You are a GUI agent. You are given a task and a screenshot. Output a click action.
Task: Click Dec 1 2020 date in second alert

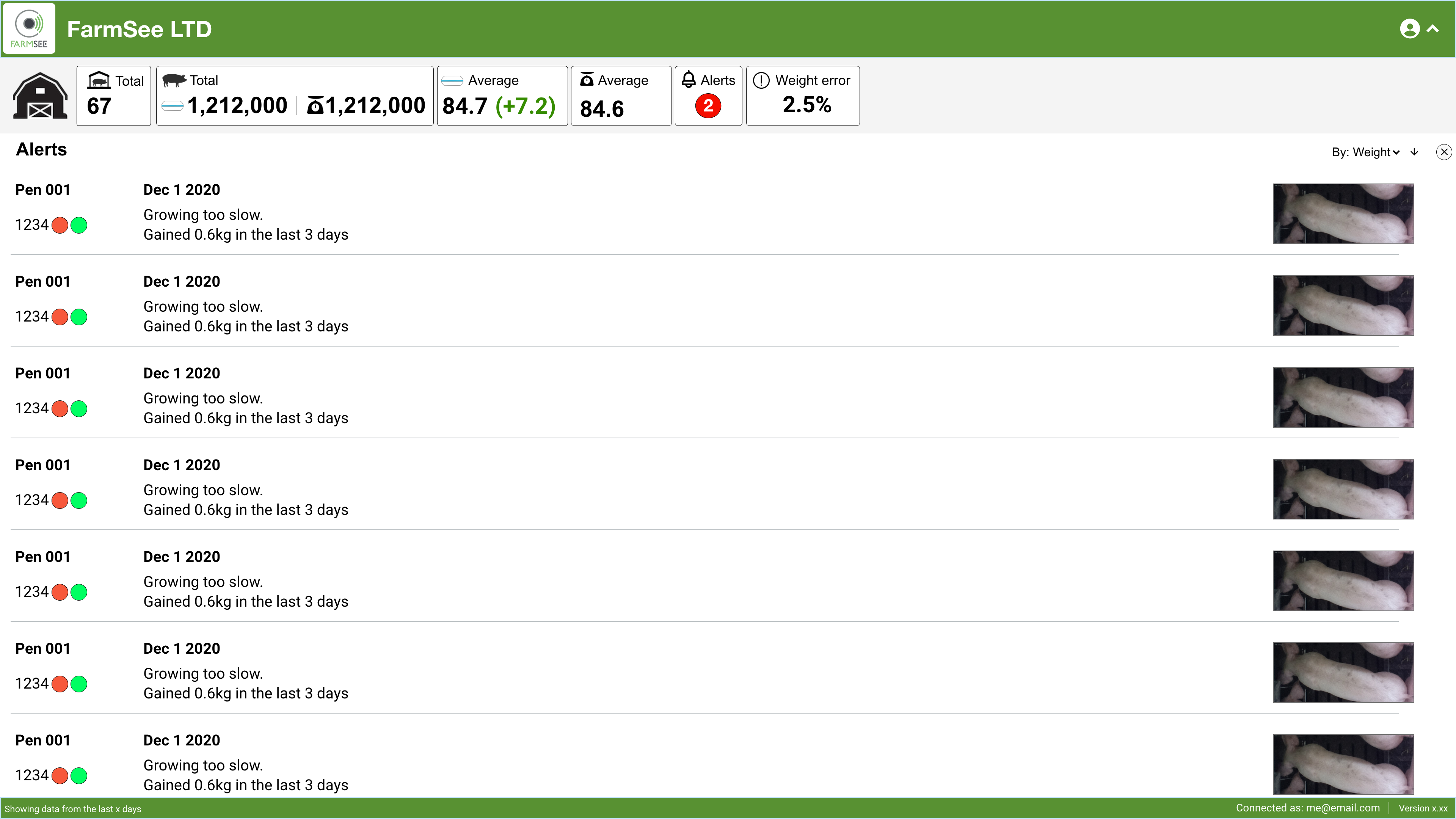[x=182, y=281]
